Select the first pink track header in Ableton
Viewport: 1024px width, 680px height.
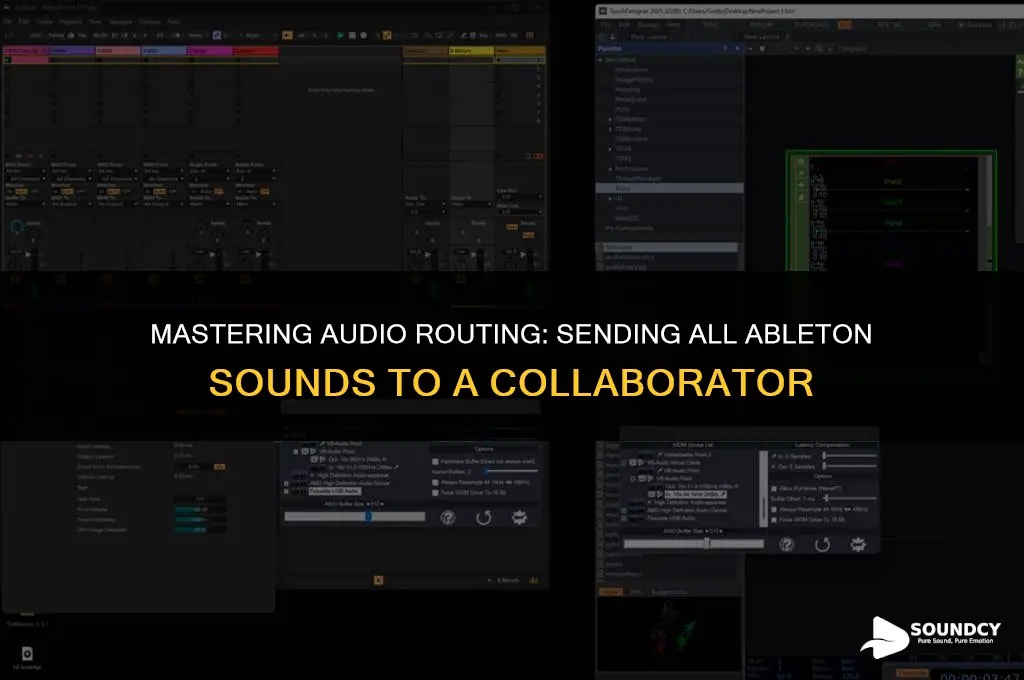coord(25,50)
